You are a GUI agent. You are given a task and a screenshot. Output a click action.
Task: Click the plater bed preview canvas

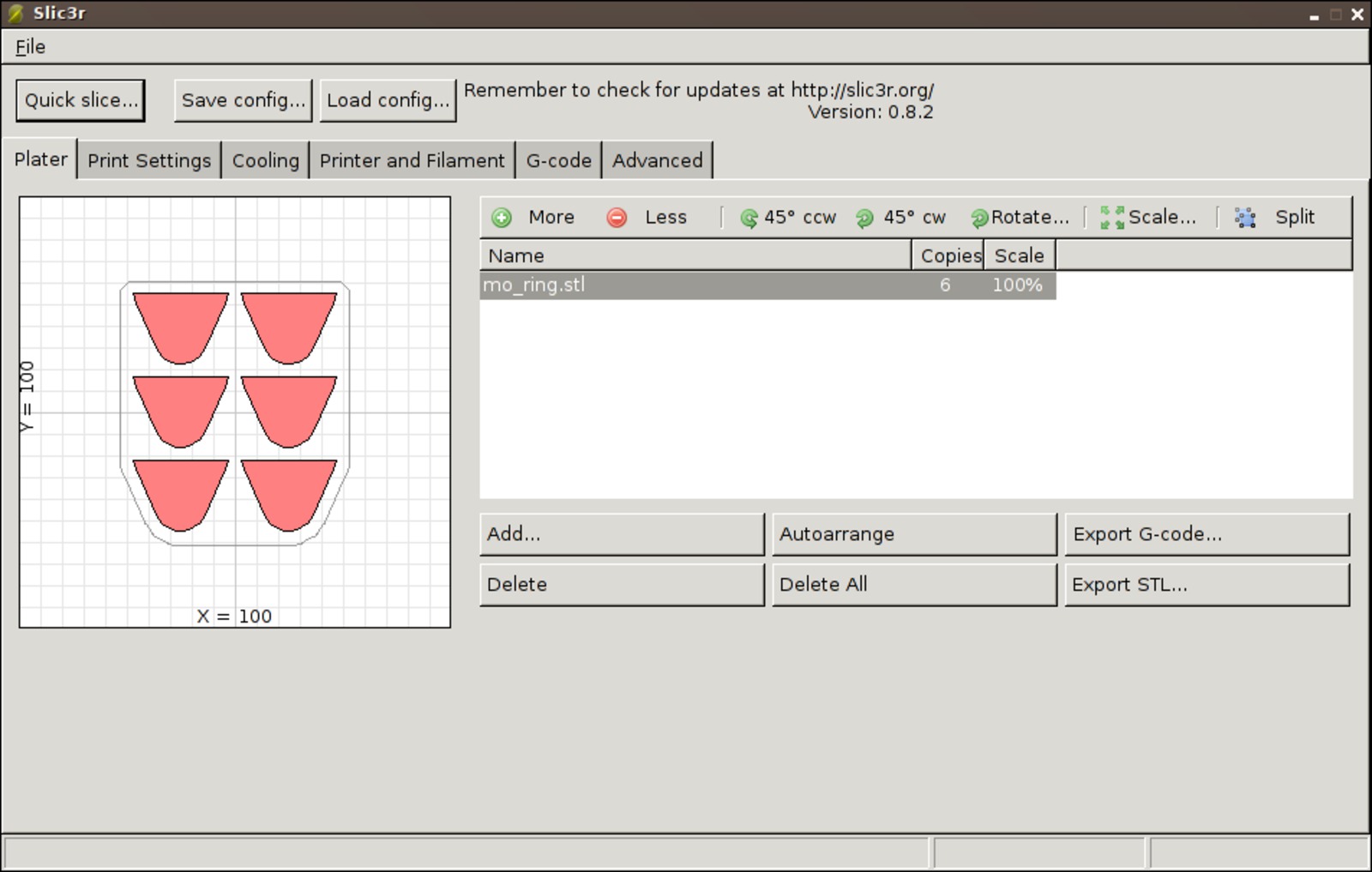point(235,412)
